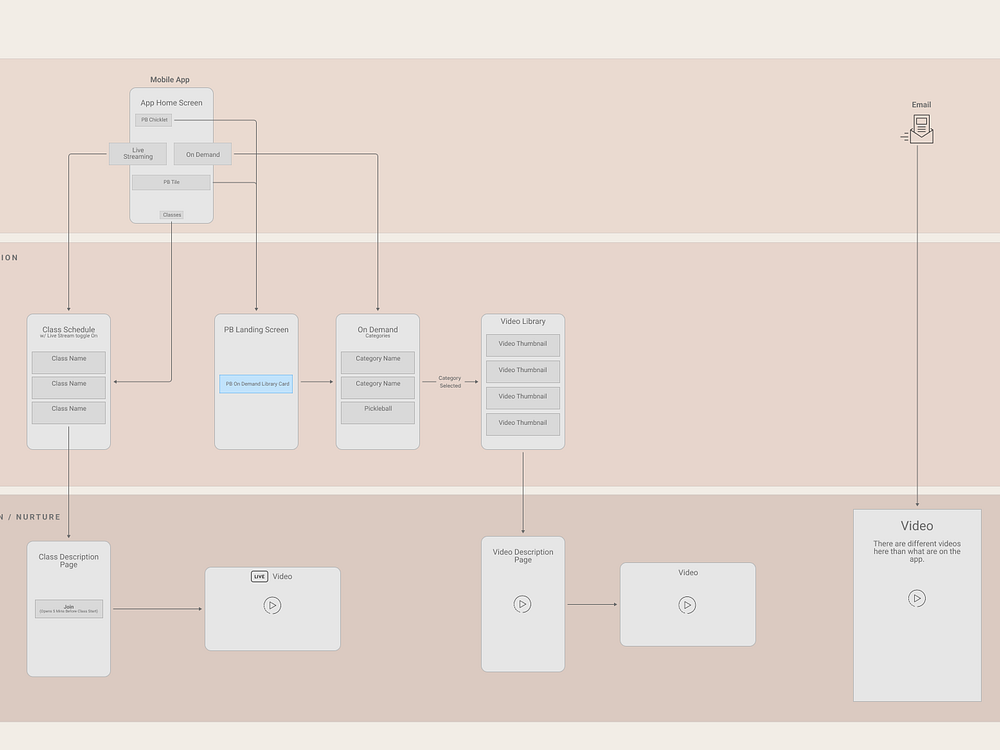Select the PB Tile box
Viewport: 1000px width, 750px height.
click(x=171, y=182)
